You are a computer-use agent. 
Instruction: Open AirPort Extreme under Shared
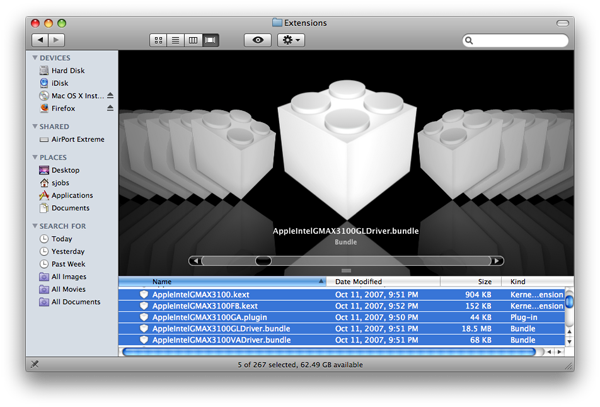72,139
